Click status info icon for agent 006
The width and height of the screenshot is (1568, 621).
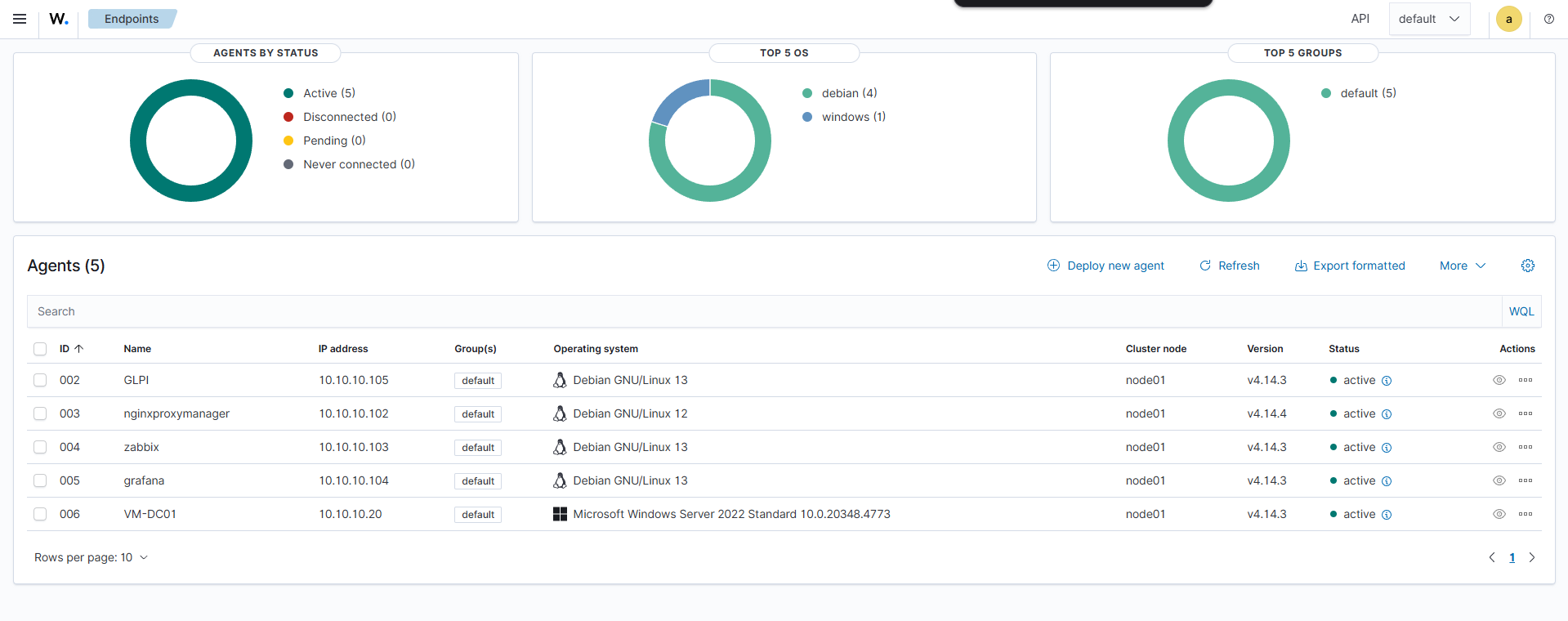(1387, 515)
